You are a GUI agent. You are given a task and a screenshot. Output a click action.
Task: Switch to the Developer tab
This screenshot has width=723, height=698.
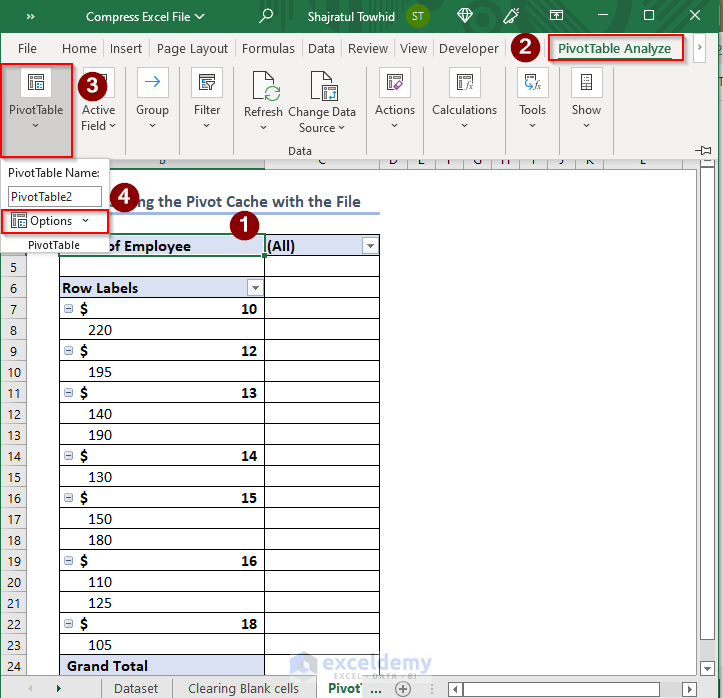469,48
